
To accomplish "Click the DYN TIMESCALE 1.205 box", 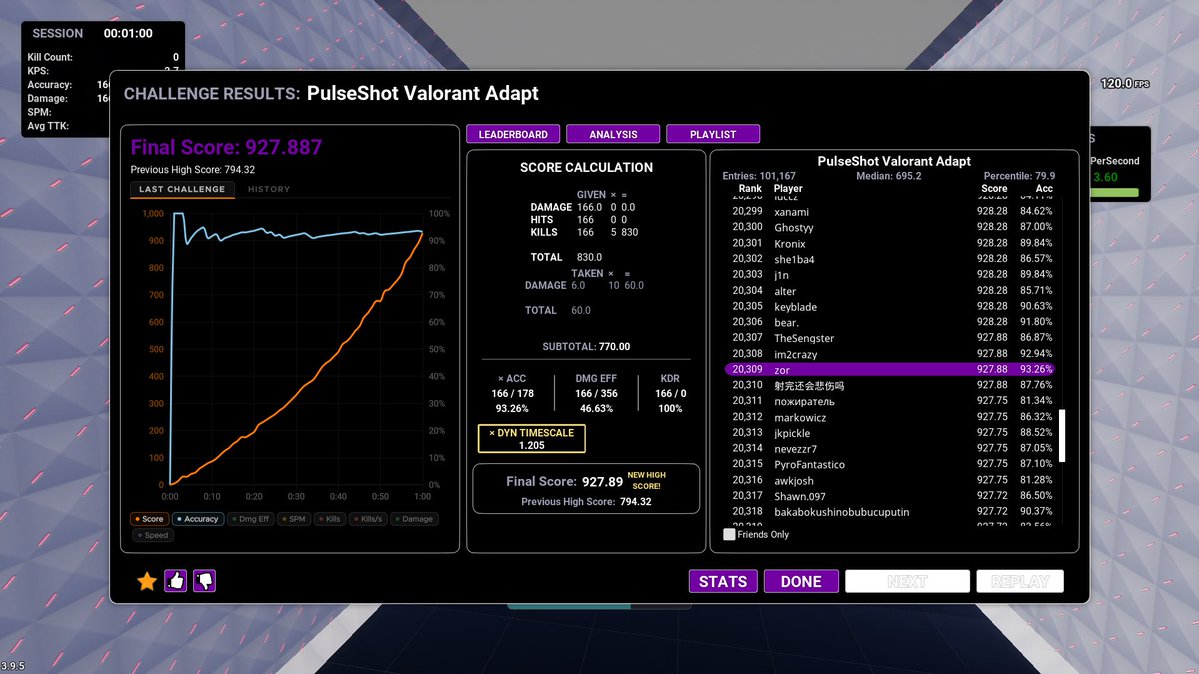I will pyautogui.click(x=531, y=438).
